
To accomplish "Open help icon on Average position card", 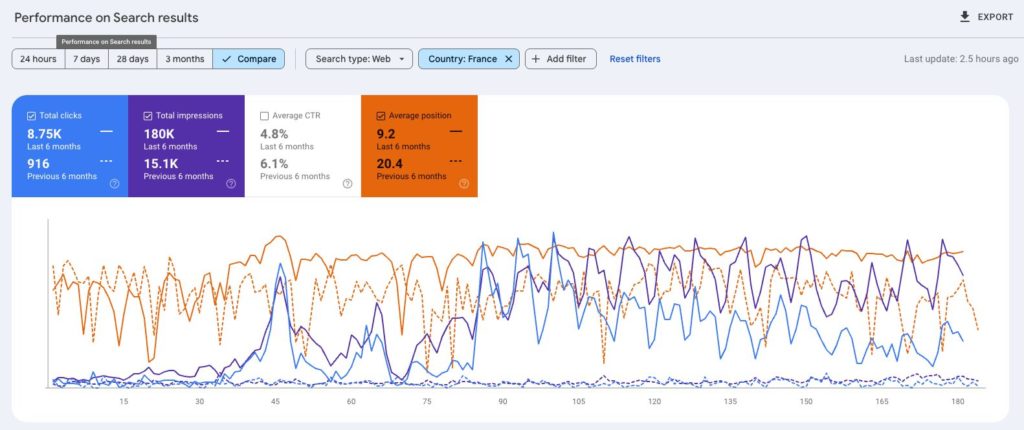I will 464,184.
